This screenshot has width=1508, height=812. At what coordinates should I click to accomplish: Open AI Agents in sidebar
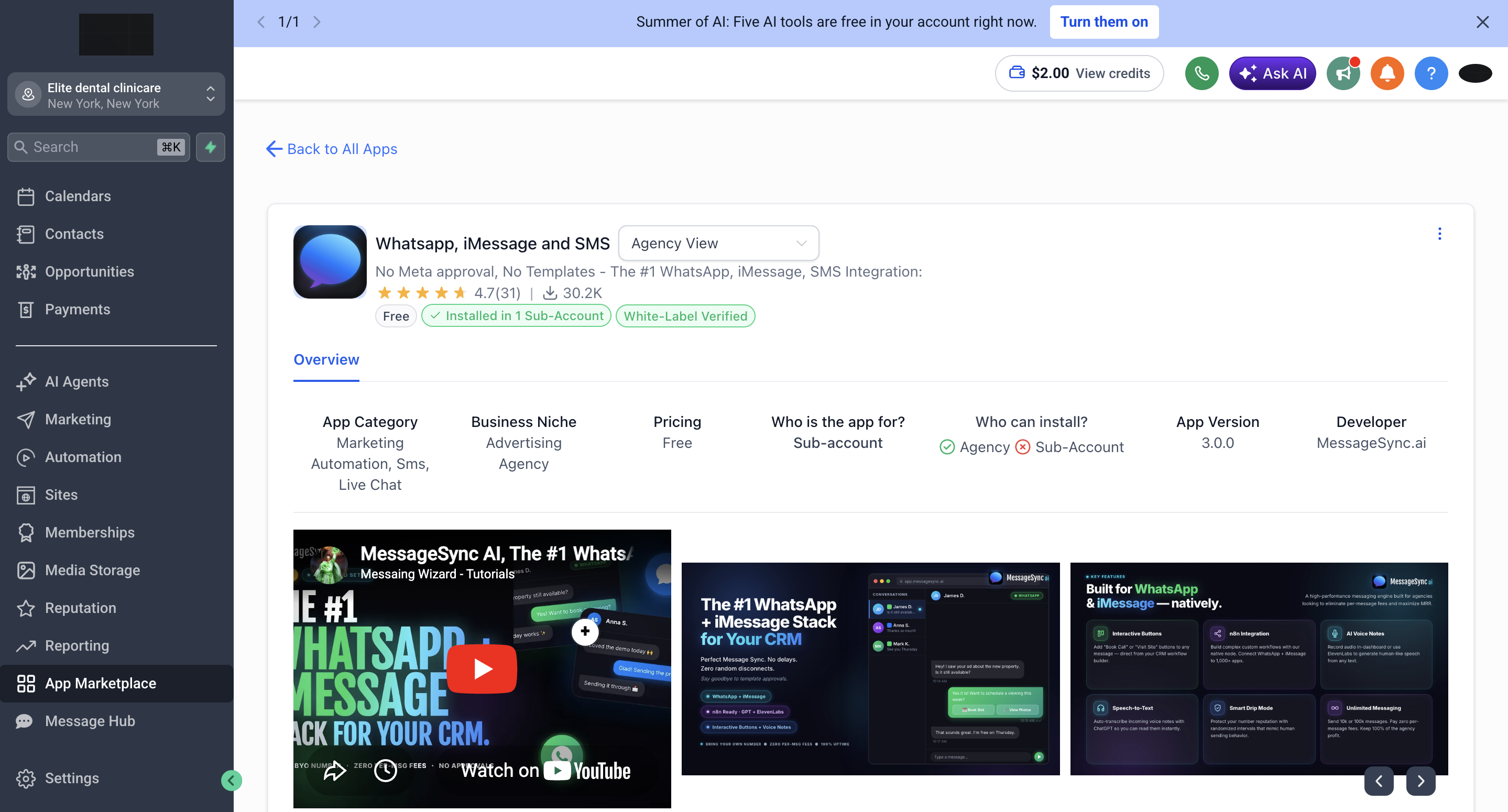(116, 382)
